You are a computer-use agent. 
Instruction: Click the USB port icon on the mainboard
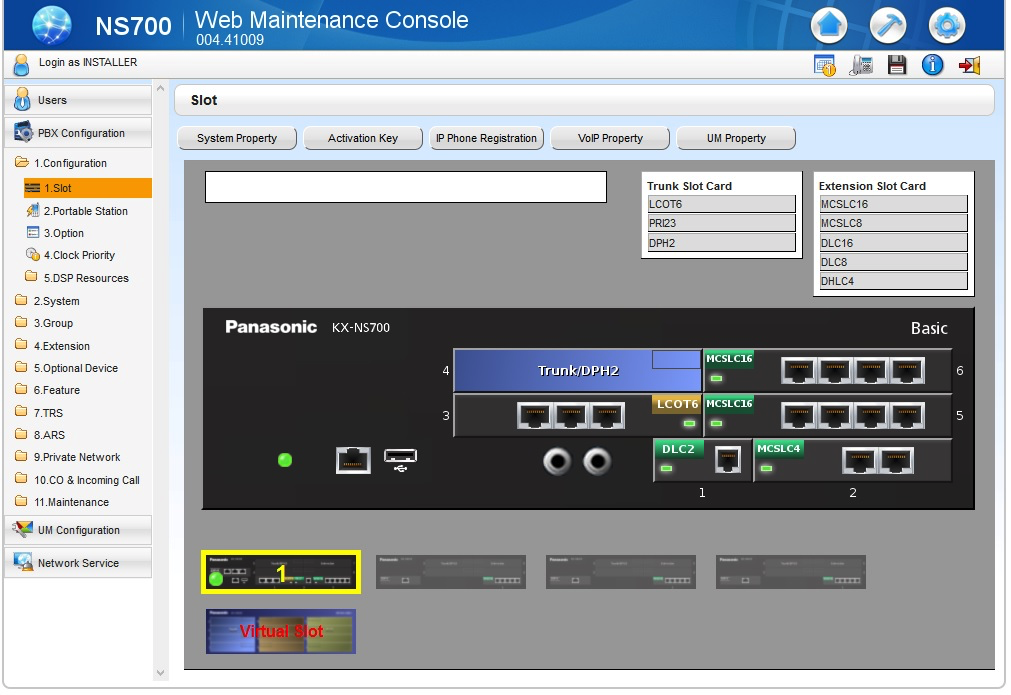tap(400, 460)
